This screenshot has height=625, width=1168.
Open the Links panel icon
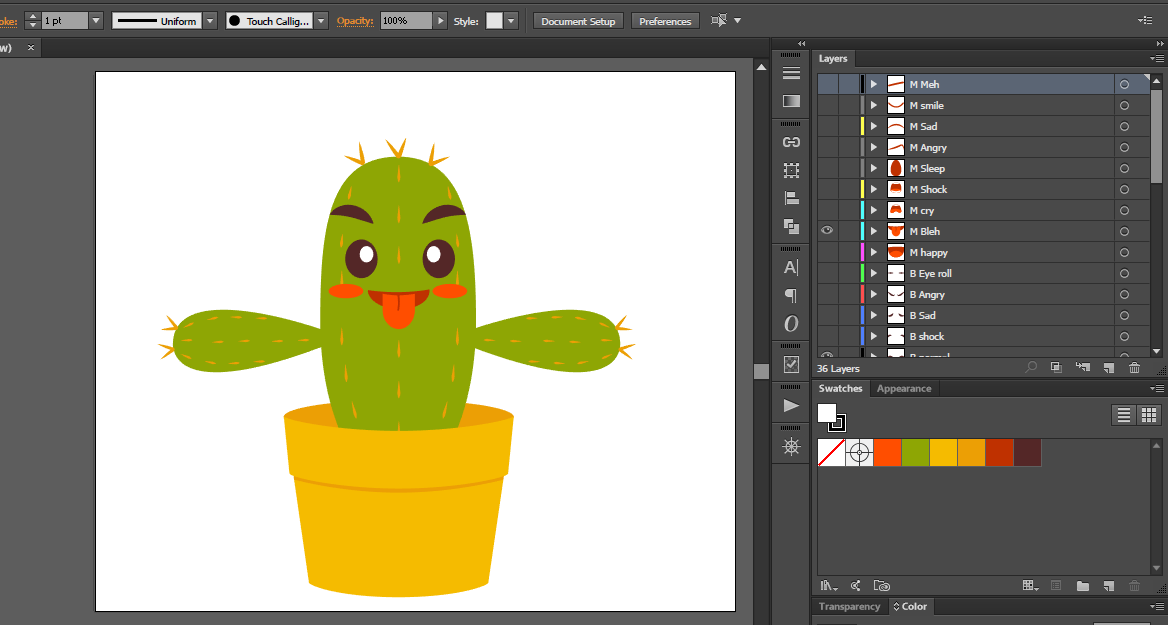(x=791, y=142)
